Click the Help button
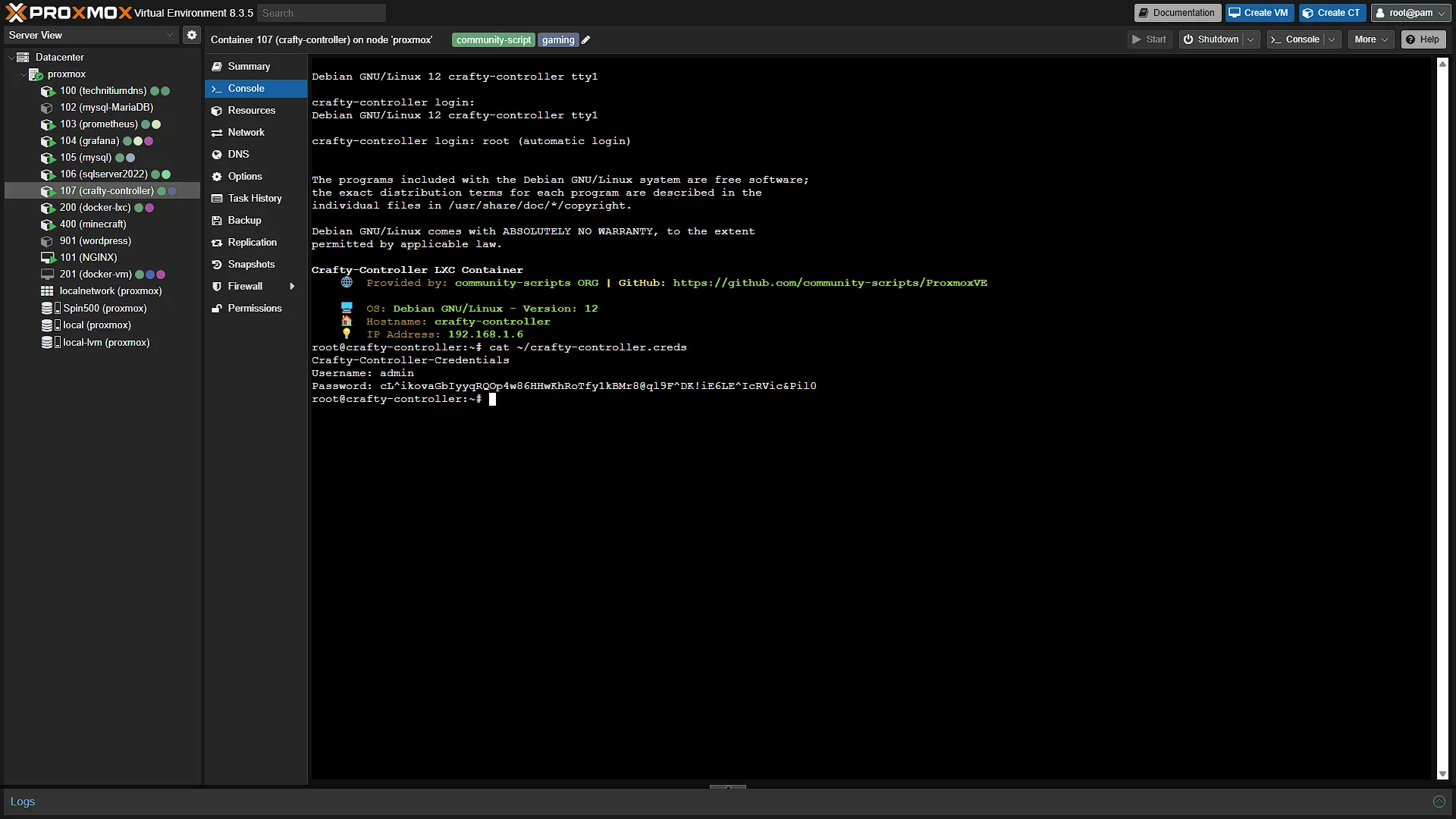Image resolution: width=1456 pixels, height=819 pixels. coord(1423,39)
